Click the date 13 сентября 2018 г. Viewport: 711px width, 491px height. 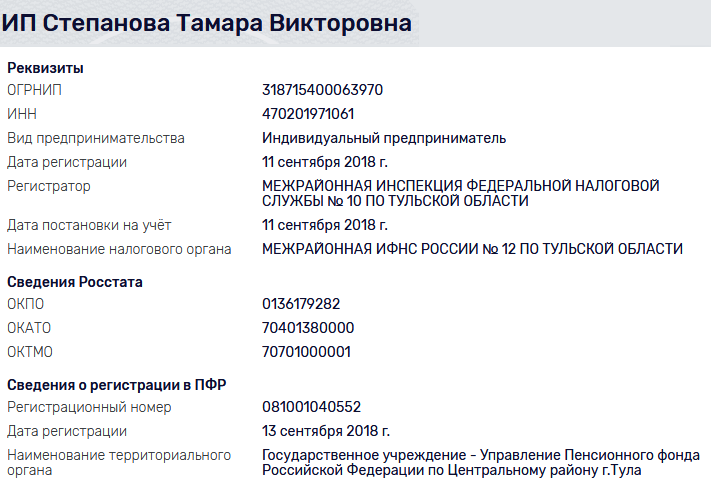[326, 431]
